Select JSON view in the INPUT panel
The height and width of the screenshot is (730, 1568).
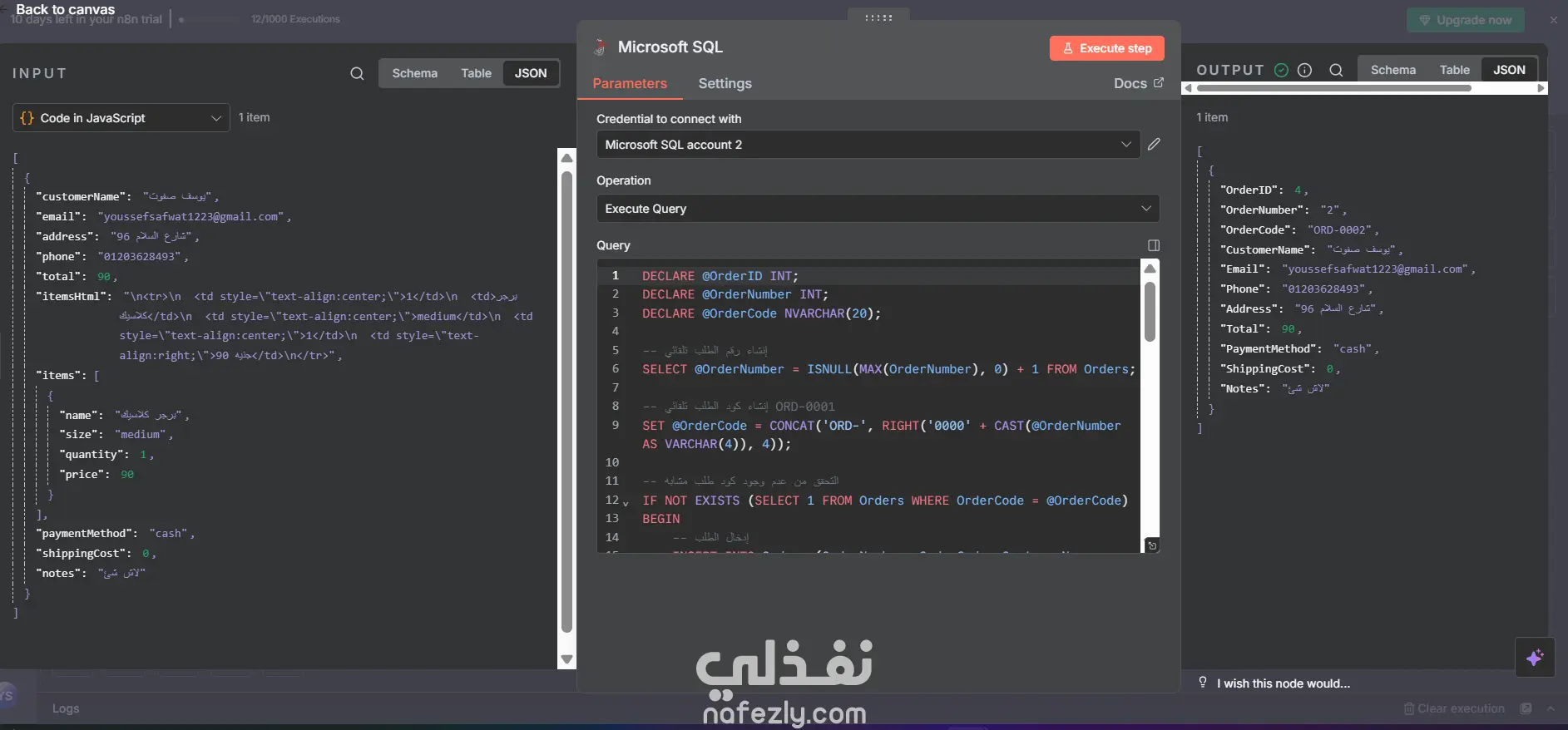[x=531, y=73]
